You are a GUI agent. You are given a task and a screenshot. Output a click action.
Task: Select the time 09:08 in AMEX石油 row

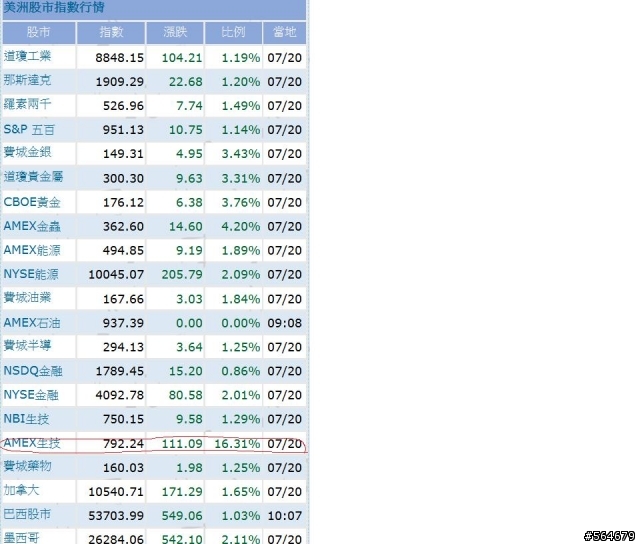click(284, 323)
